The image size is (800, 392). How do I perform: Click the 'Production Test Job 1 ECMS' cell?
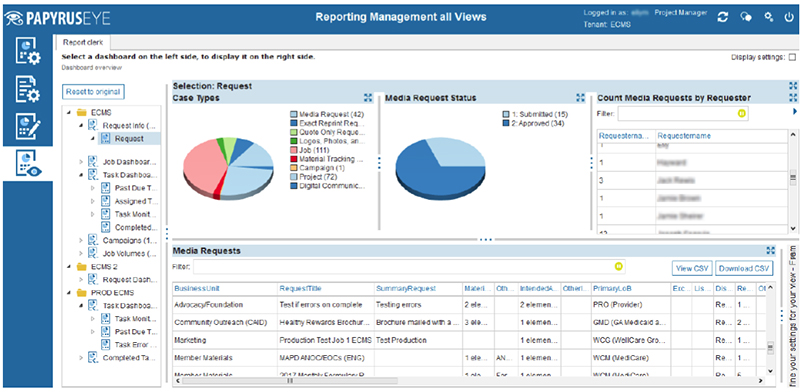point(326,340)
